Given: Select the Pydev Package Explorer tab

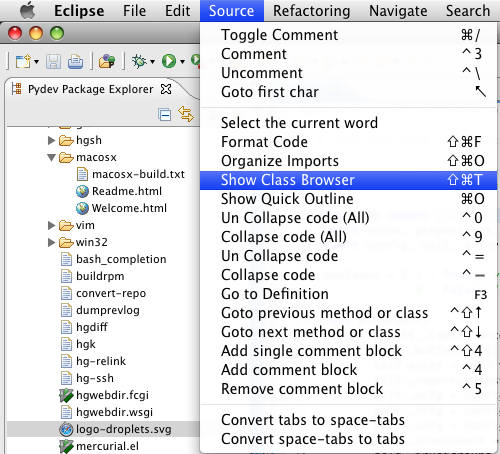Looking at the screenshot, I should 90,89.
